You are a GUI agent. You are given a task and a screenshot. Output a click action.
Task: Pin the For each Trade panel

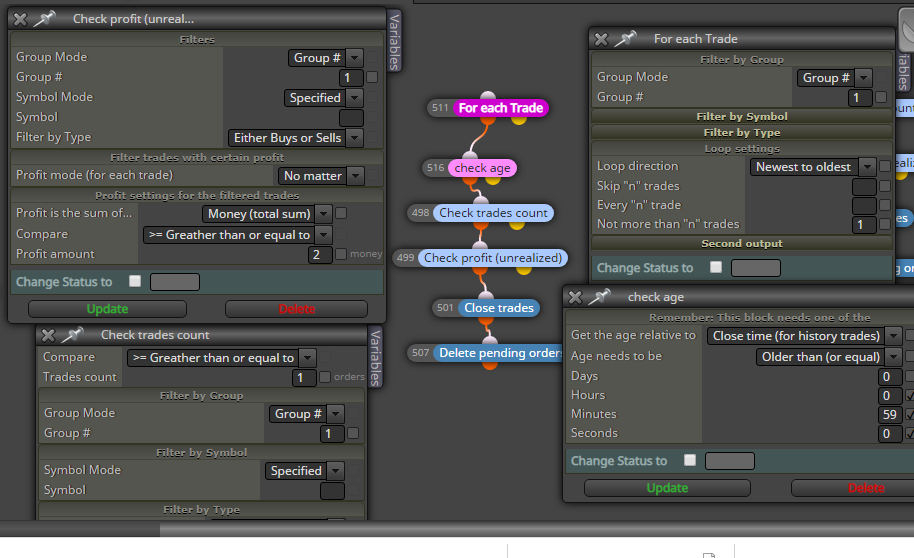click(x=625, y=39)
